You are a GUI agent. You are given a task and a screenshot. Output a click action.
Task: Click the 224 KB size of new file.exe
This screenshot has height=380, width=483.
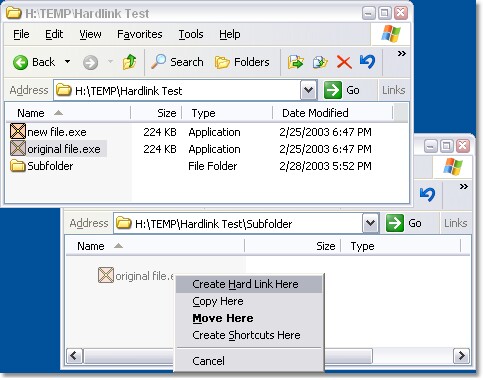pos(160,132)
